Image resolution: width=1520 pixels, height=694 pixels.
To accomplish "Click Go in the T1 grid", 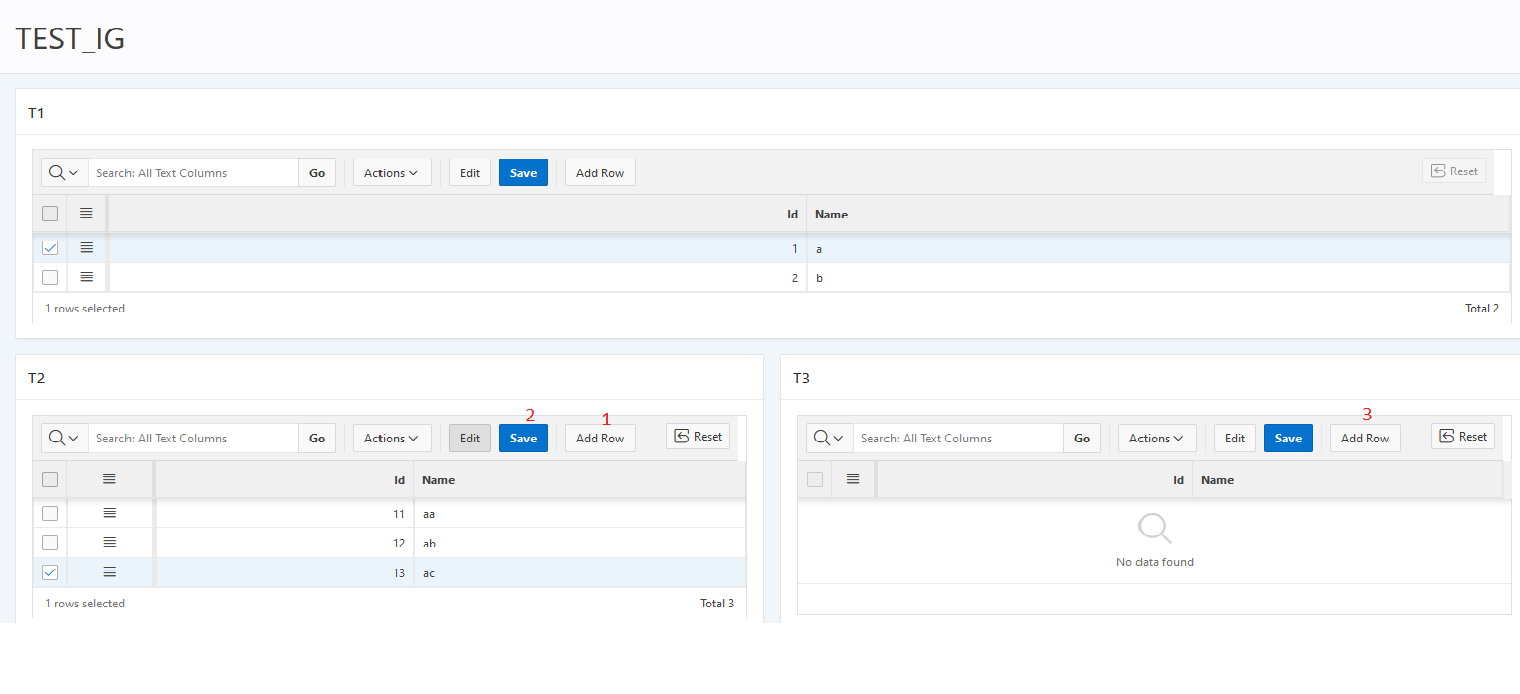I will coord(317,172).
